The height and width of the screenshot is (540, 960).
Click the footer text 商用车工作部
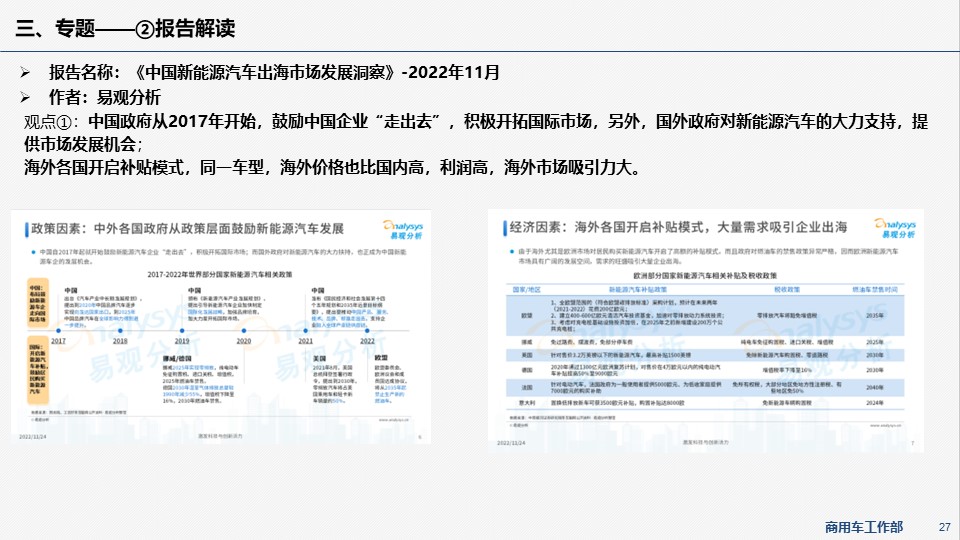click(864, 527)
